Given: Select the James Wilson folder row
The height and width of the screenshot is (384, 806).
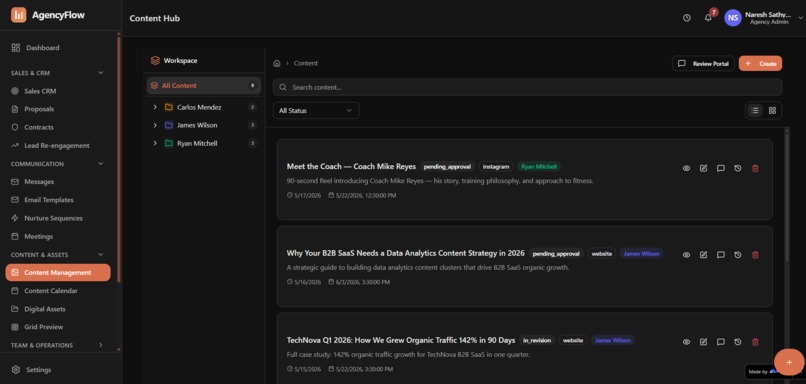Looking at the screenshot, I should 204,125.
